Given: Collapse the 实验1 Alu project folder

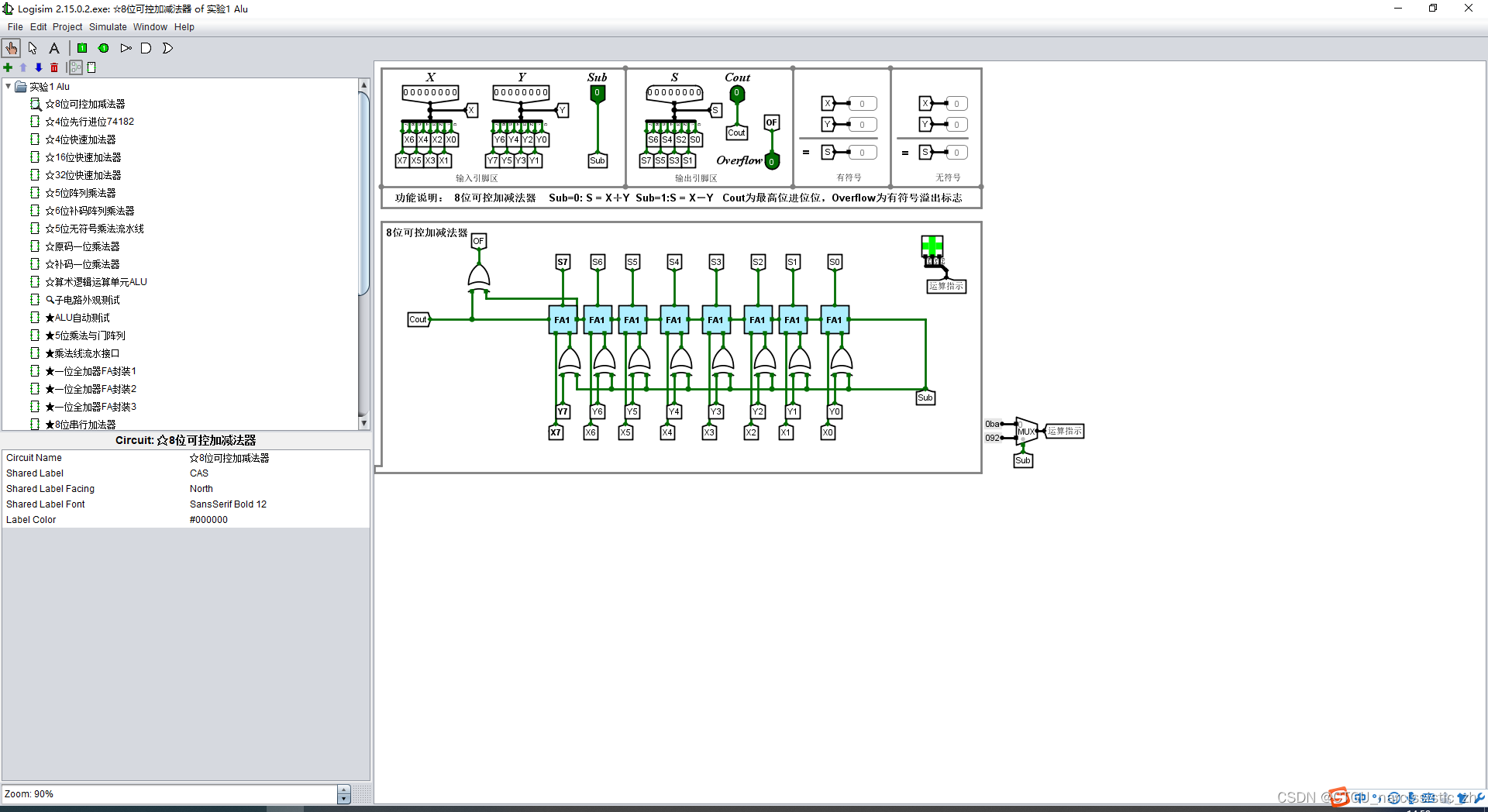Looking at the screenshot, I should pos(8,86).
